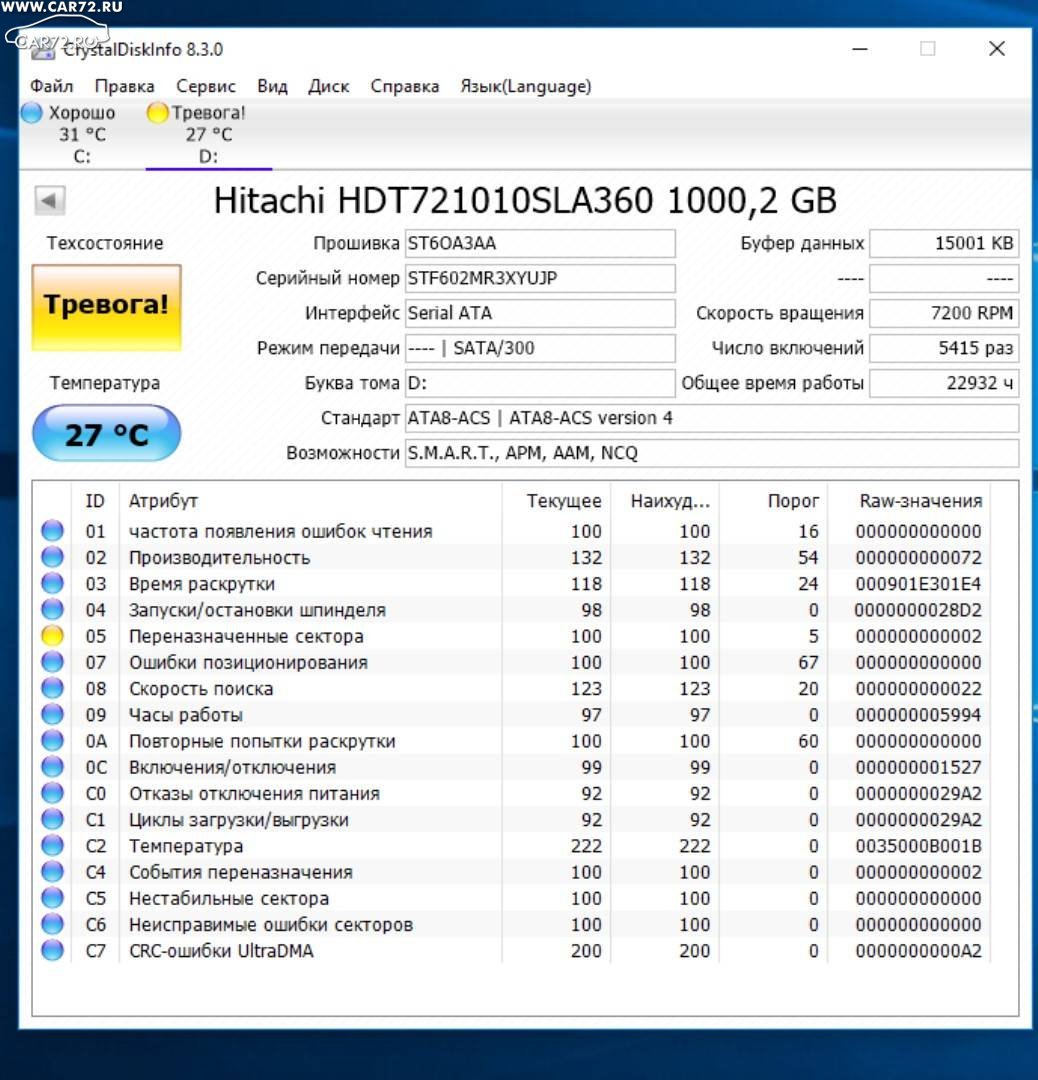Open the Файл menu
Image resolution: width=1038 pixels, height=1080 pixels.
pyautogui.click(x=52, y=86)
